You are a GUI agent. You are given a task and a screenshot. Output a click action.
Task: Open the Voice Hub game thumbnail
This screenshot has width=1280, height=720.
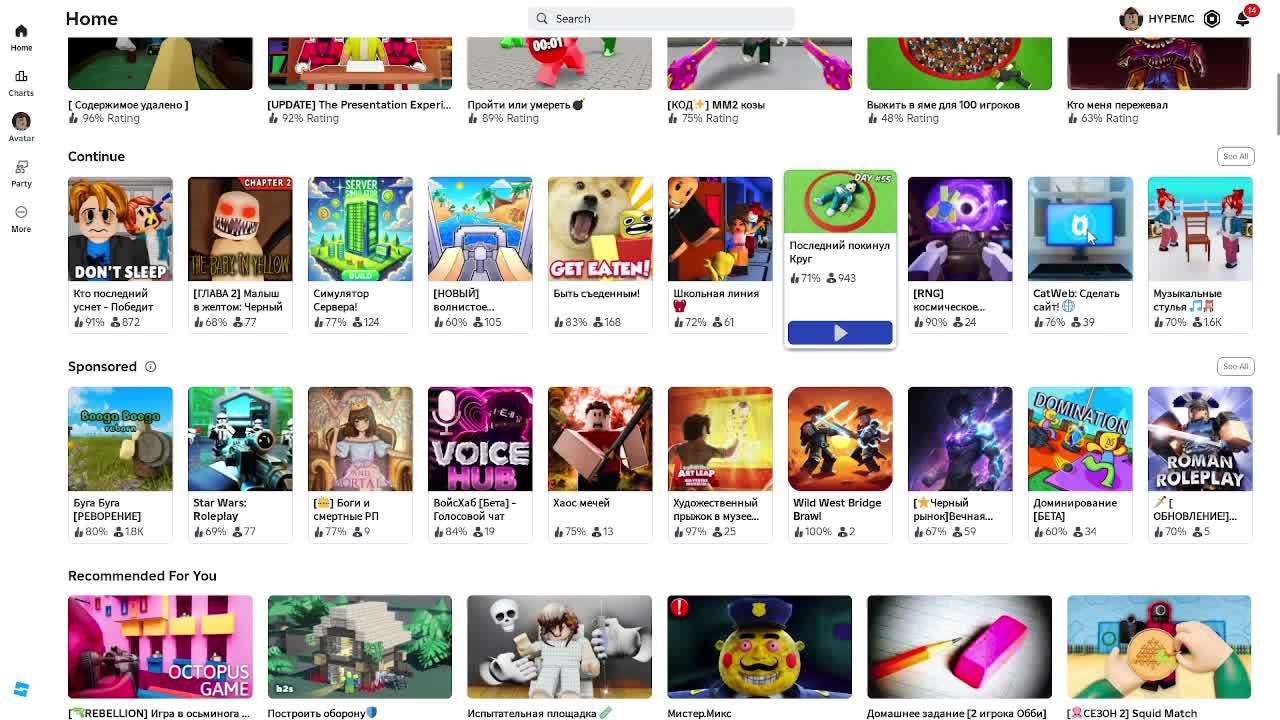(480, 439)
